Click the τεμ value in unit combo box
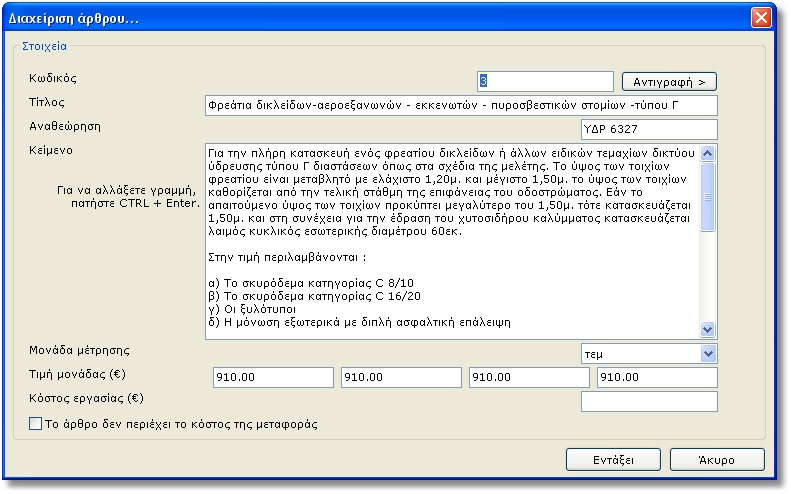Viewport: 791px width, 494px height. tap(640, 354)
